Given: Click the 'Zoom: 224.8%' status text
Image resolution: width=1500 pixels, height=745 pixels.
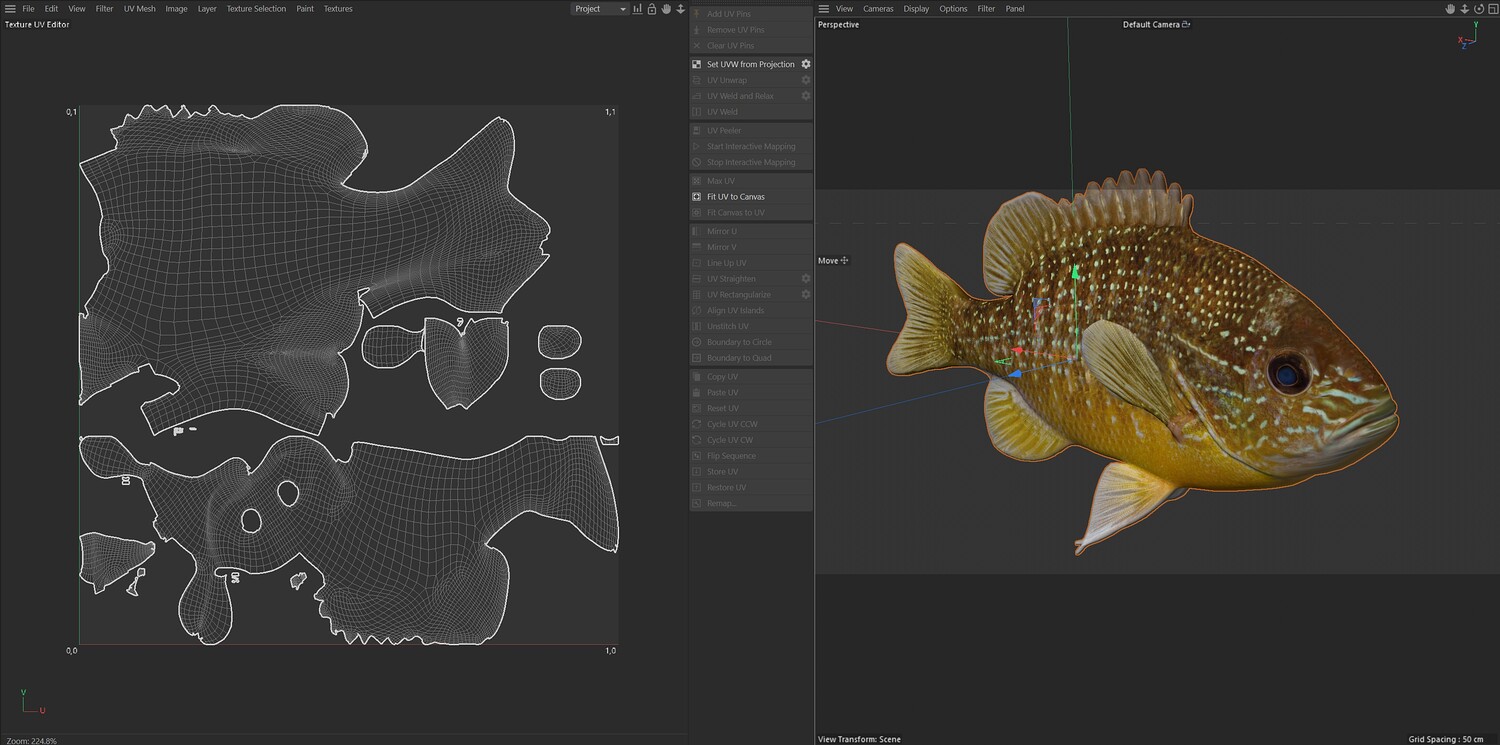Looking at the screenshot, I should [x=31, y=740].
